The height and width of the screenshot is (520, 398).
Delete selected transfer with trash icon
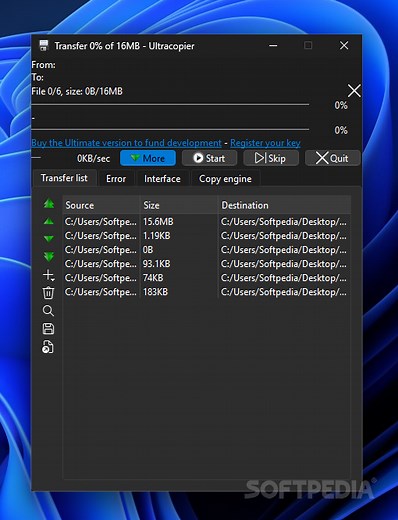point(48,293)
